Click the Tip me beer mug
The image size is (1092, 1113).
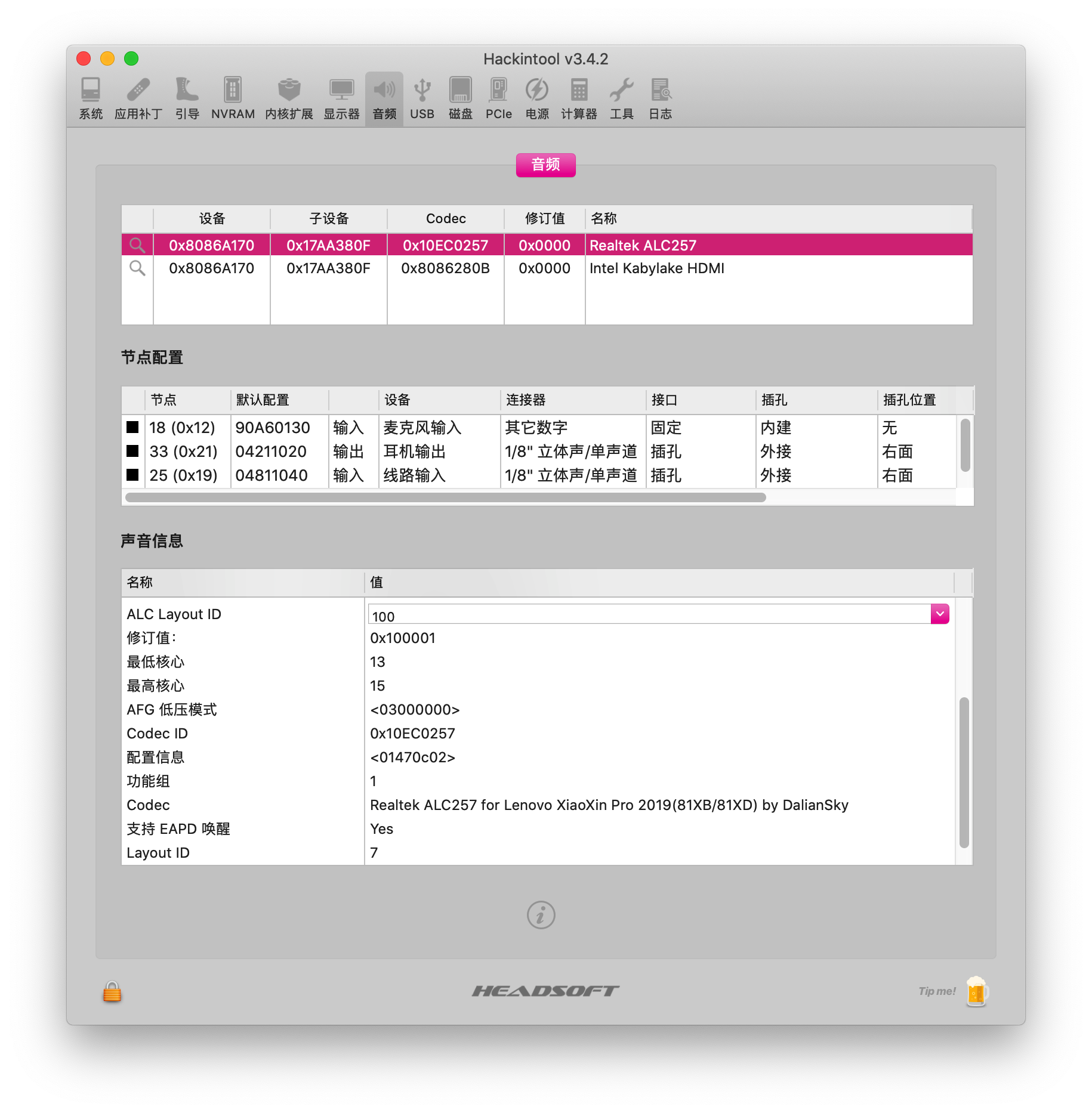pyautogui.click(x=976, y=991)
